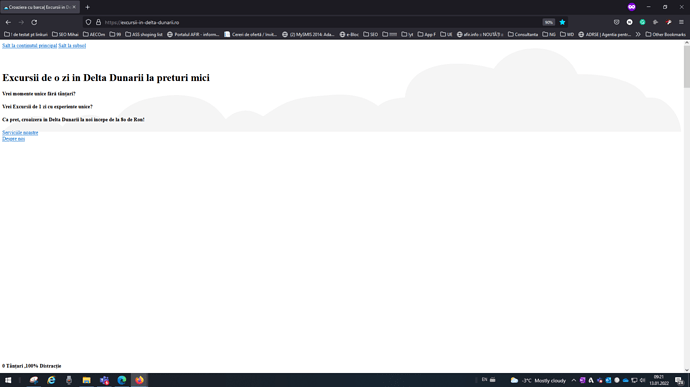Viewport: 690px width, 387px height.
Task: Close the Croaziera cu barca tab
Action: coord(74,7)
